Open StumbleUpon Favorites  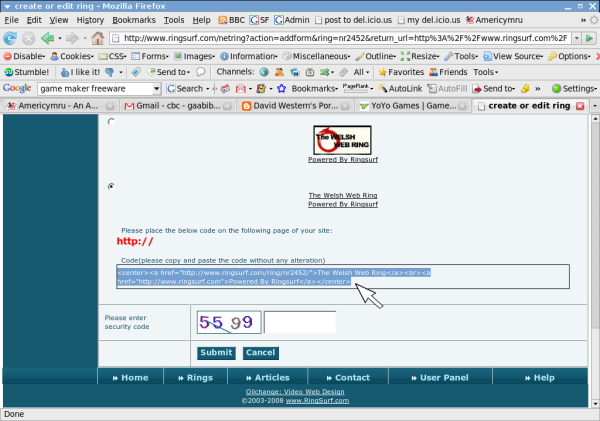click(401, 72)
